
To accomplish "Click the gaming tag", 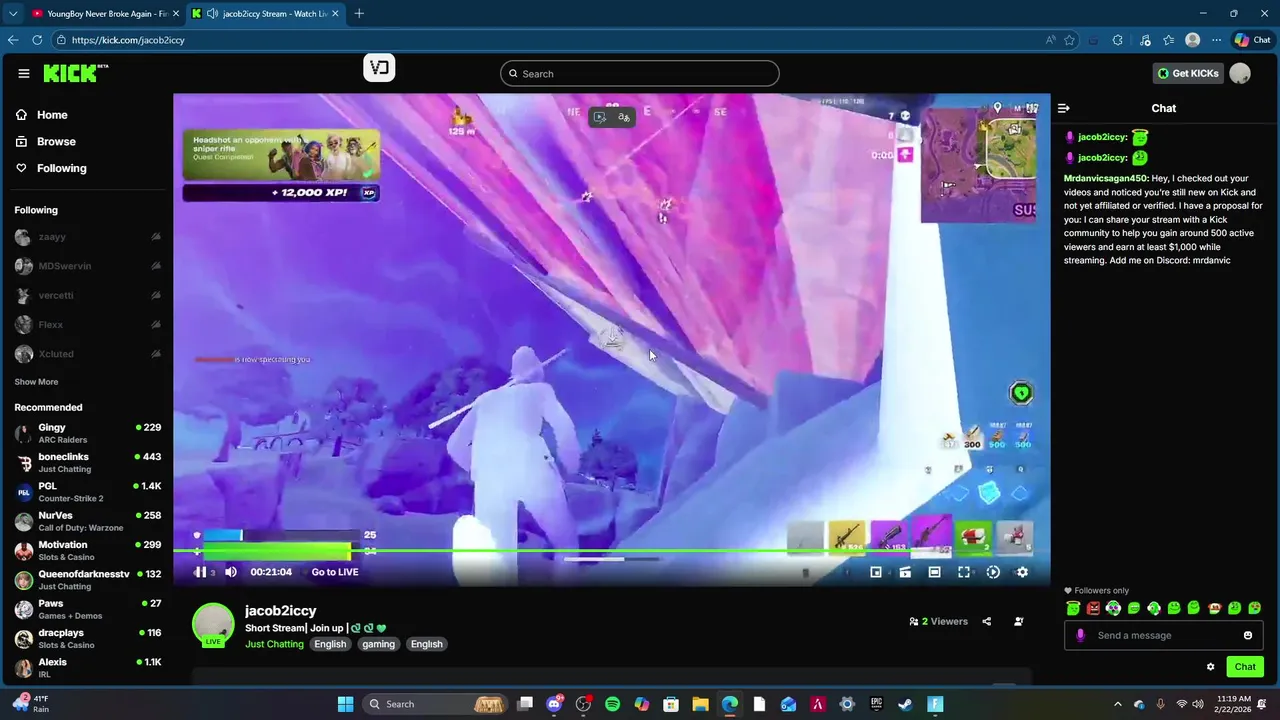I will point(378,644).
